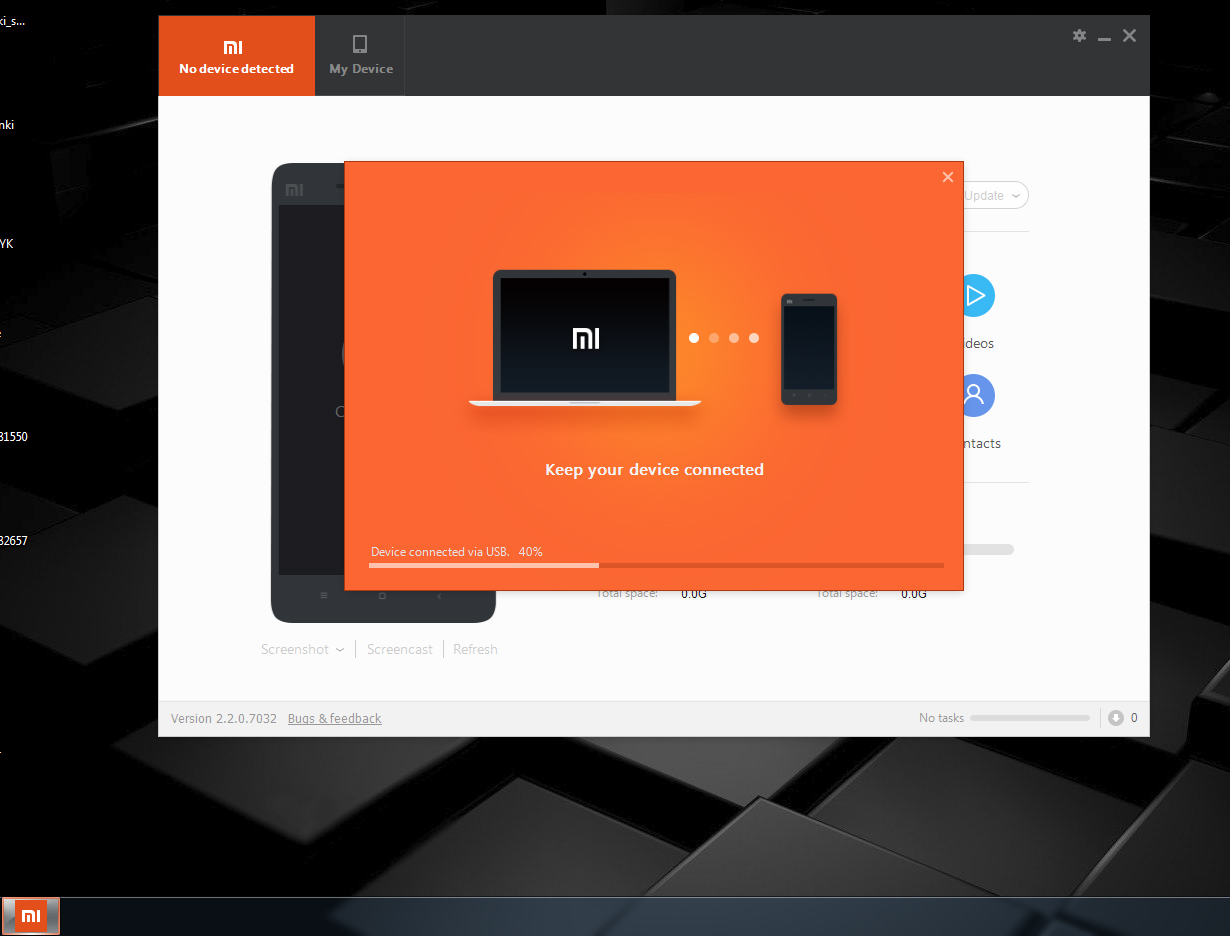
Task: Click the laptop illustration in the dialog
Action: pyautogui.click(x=585, y=338)
